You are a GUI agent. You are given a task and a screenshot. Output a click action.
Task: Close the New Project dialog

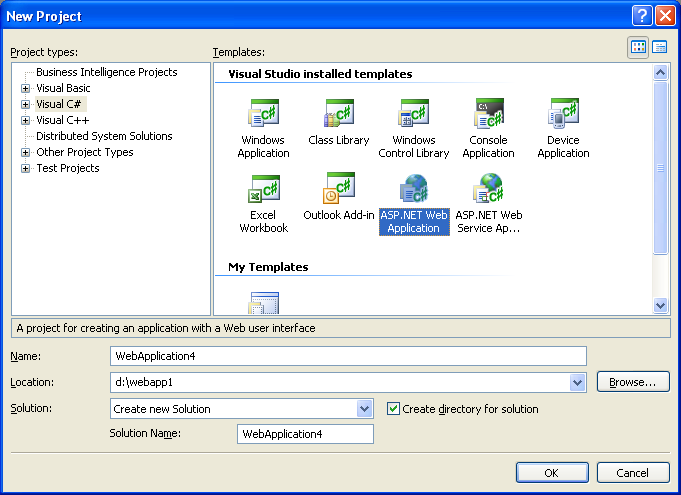[x=665, y=16]
